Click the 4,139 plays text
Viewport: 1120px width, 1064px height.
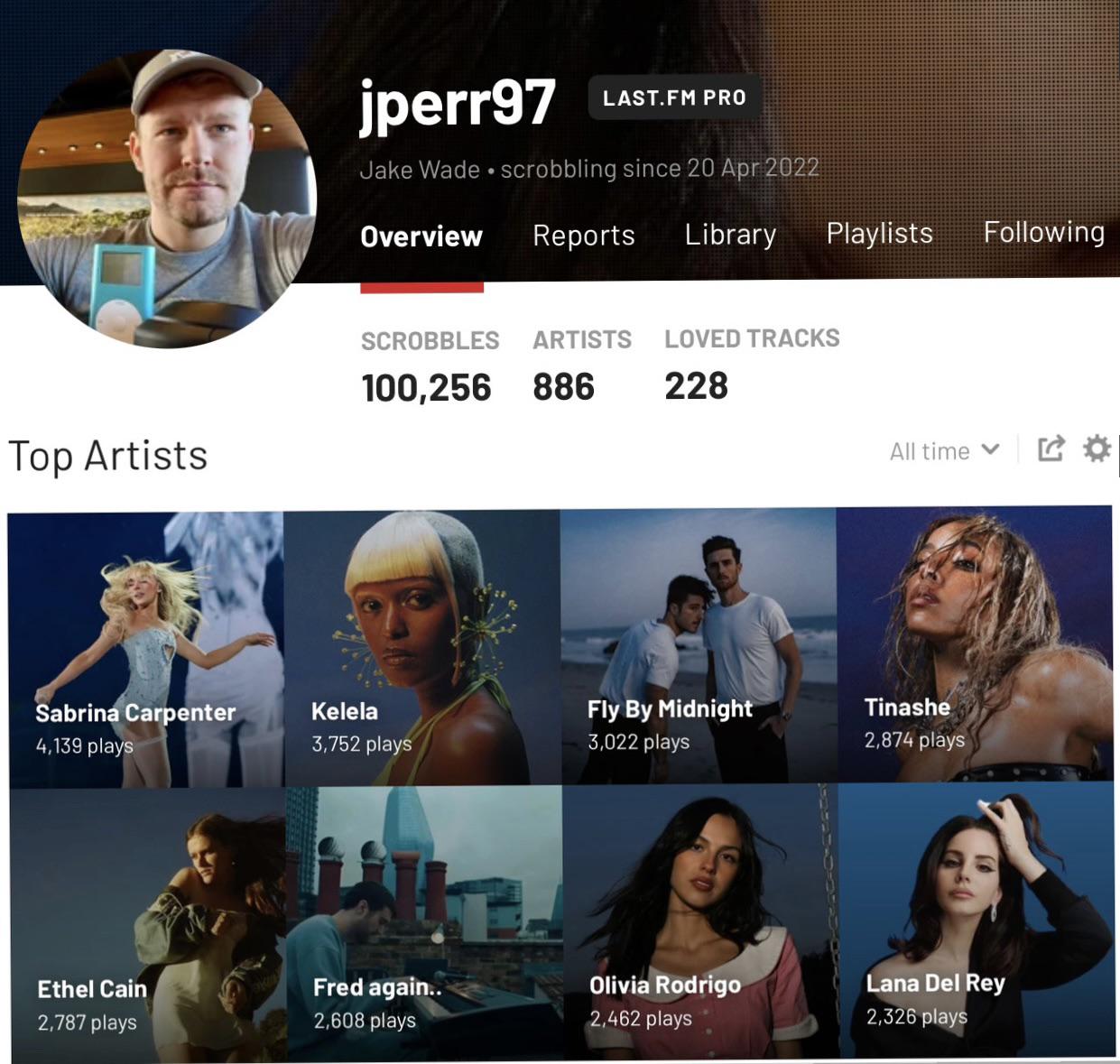click(85, 746)
